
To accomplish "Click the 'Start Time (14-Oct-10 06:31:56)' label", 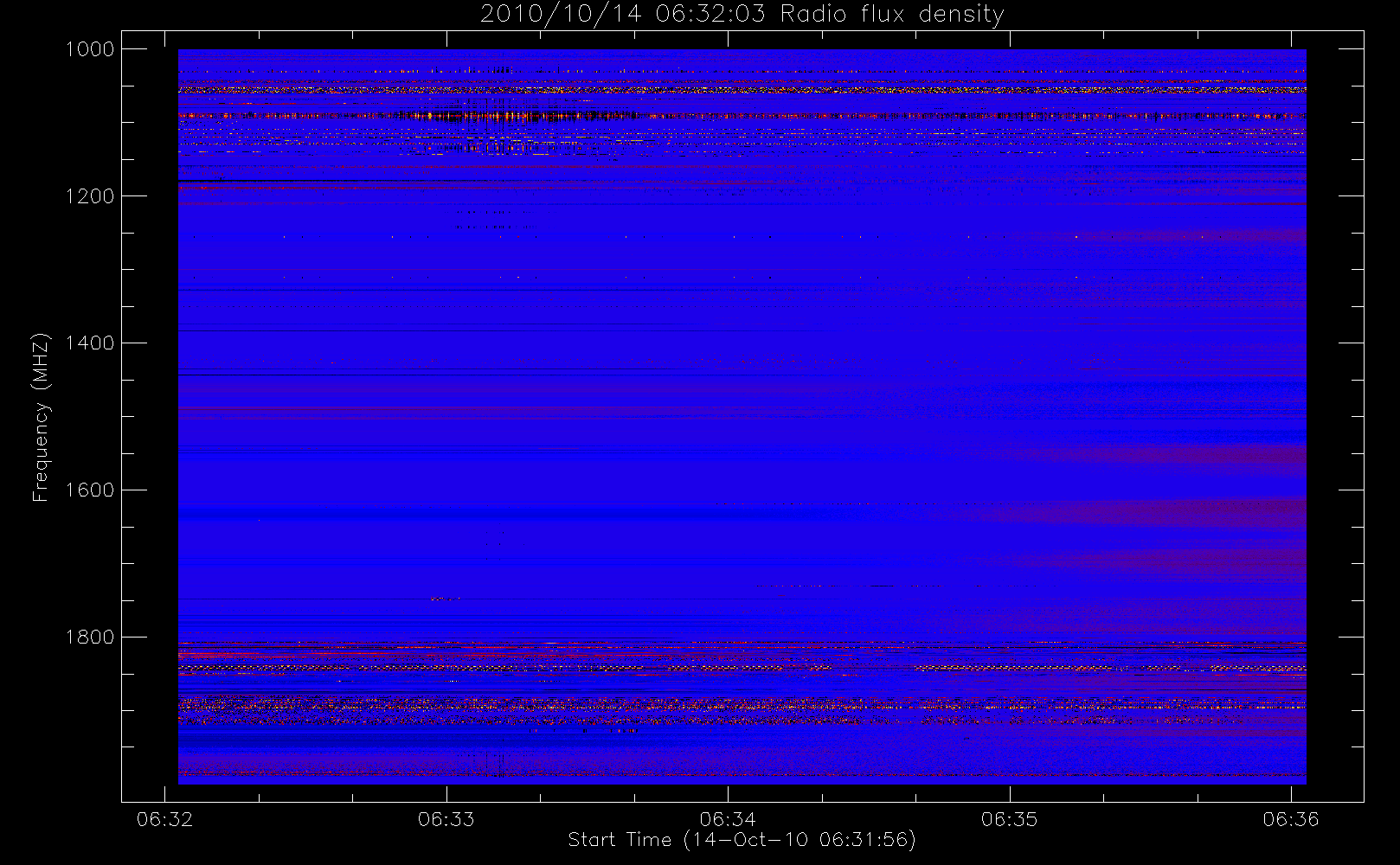I will [x=742, y=840].
